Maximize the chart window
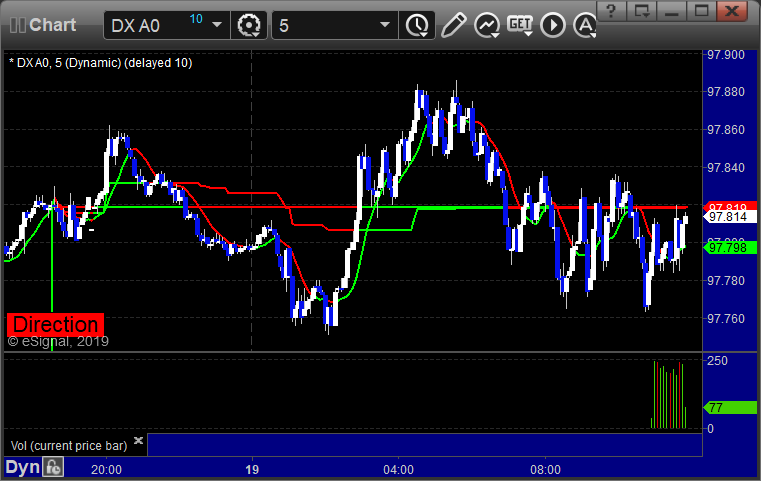This screenshot has height=481, width=761. 701,11
